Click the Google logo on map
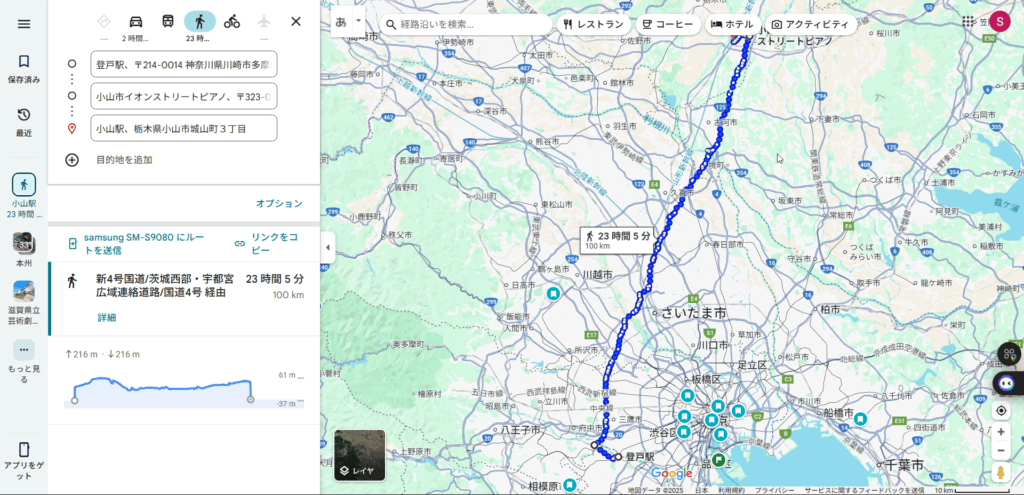The image size is (1024, 495). pos(671,473)
